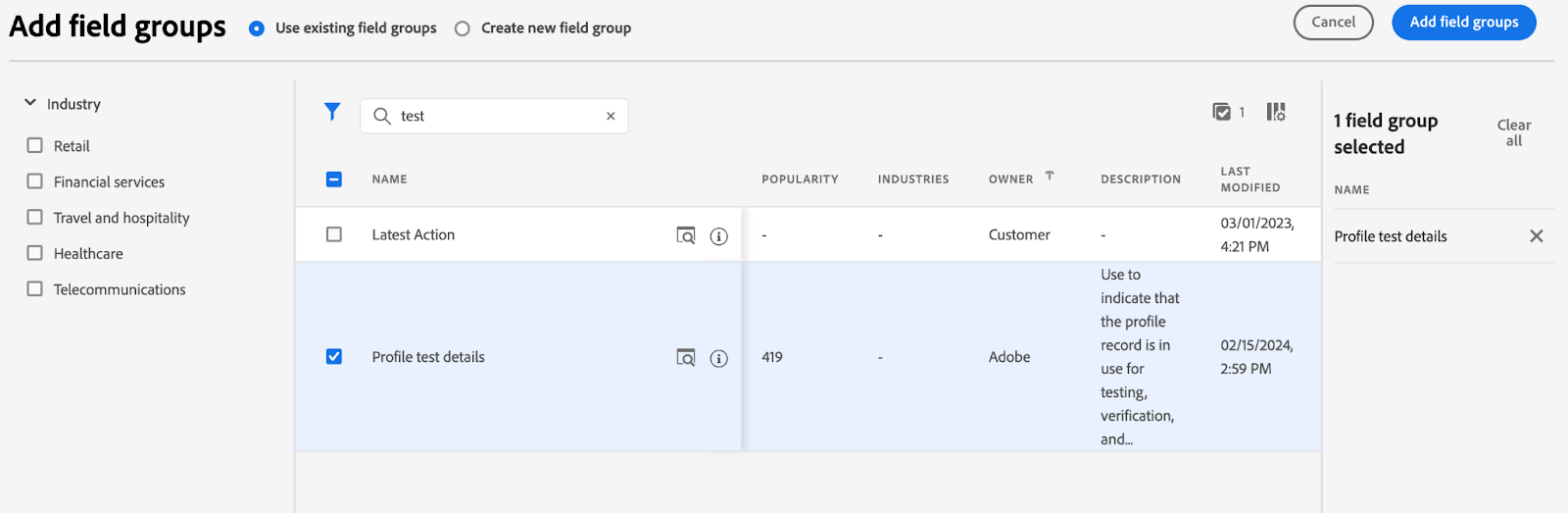
Task: Click the 419 popularity value
Action: (x=772, y=357)
